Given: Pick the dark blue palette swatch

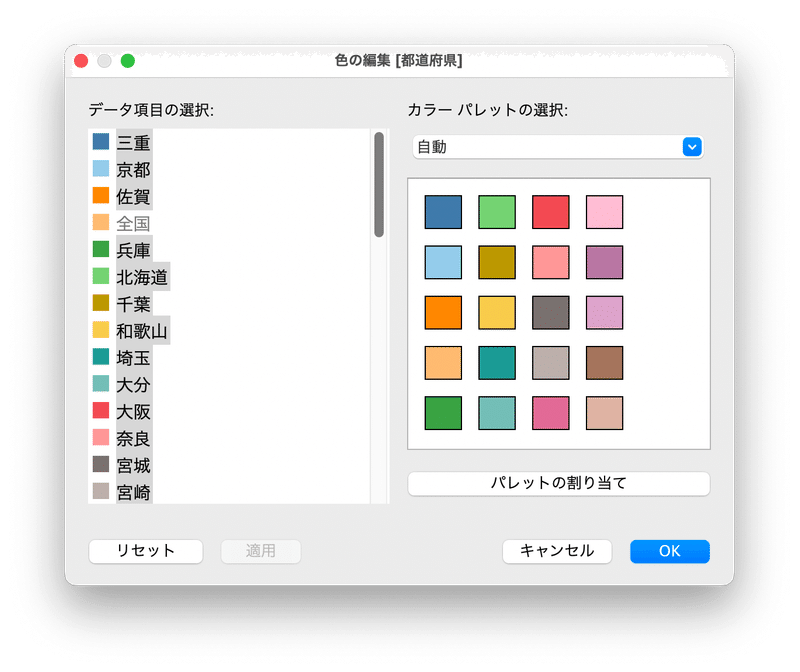Looking at the screenshot, I should pyautogui.click(x=443, y=212).
